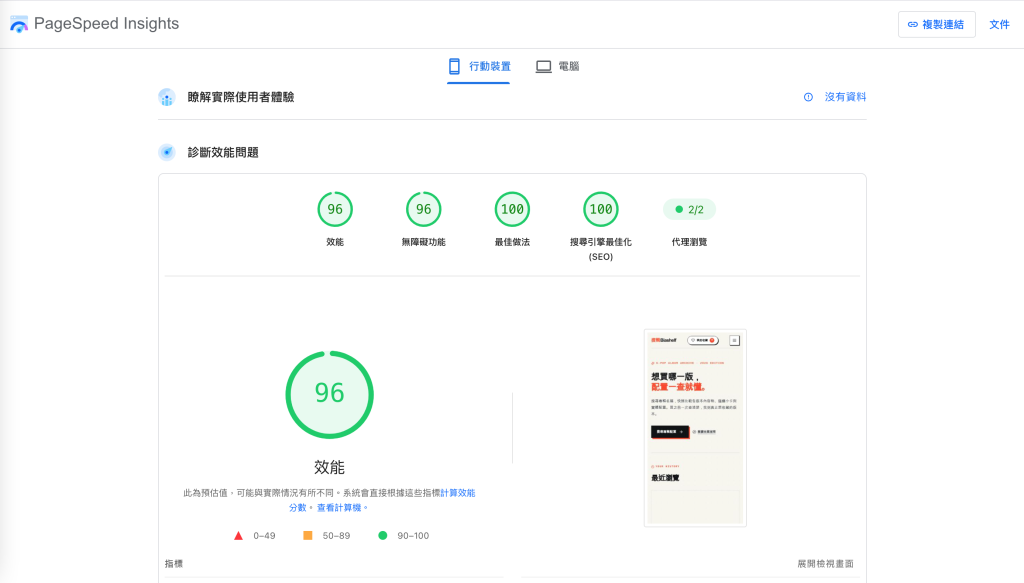Expand the view with 展開檢視畫面

(825, 563)
